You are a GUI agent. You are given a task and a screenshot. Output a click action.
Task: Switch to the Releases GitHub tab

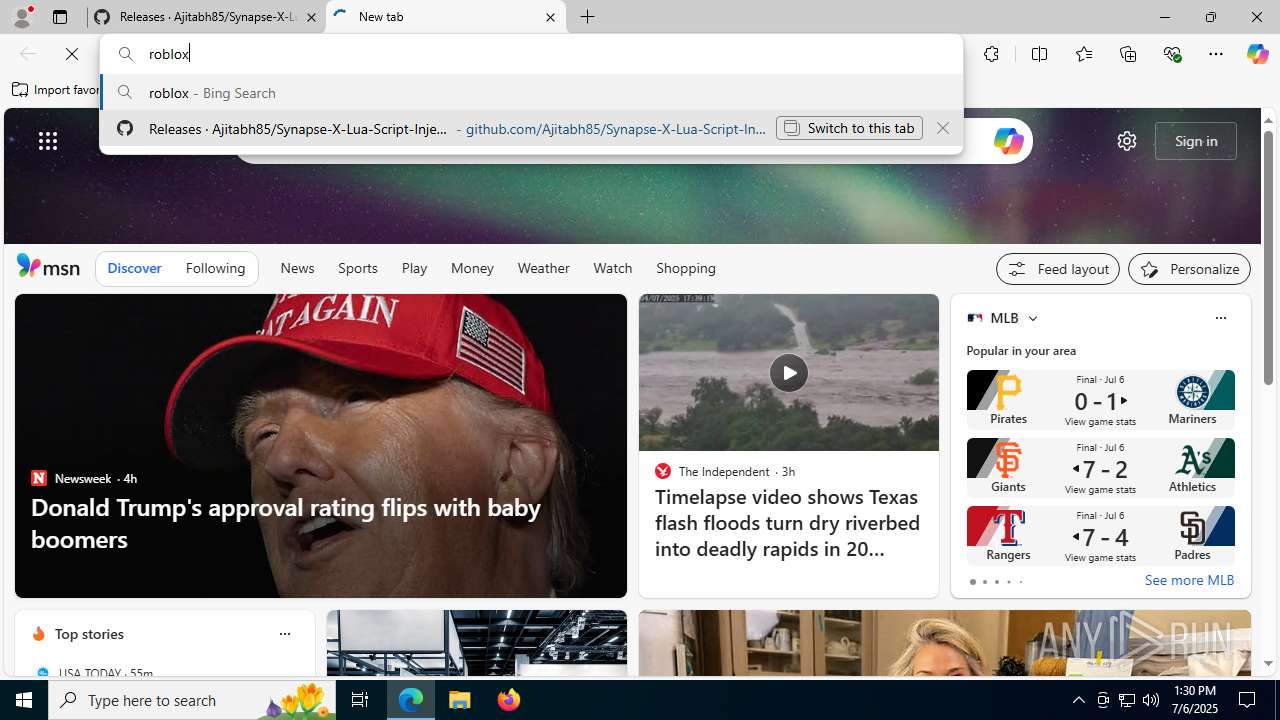click(206, 17)
